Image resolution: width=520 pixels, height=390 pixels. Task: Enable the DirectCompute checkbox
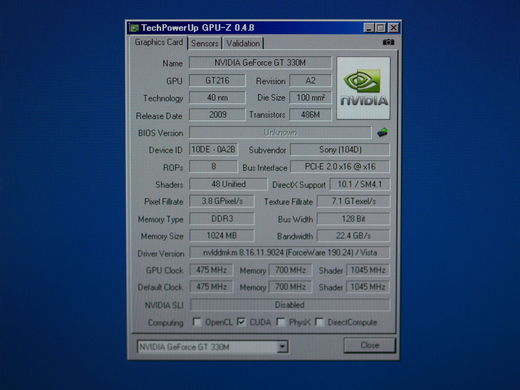click(319, 322)
